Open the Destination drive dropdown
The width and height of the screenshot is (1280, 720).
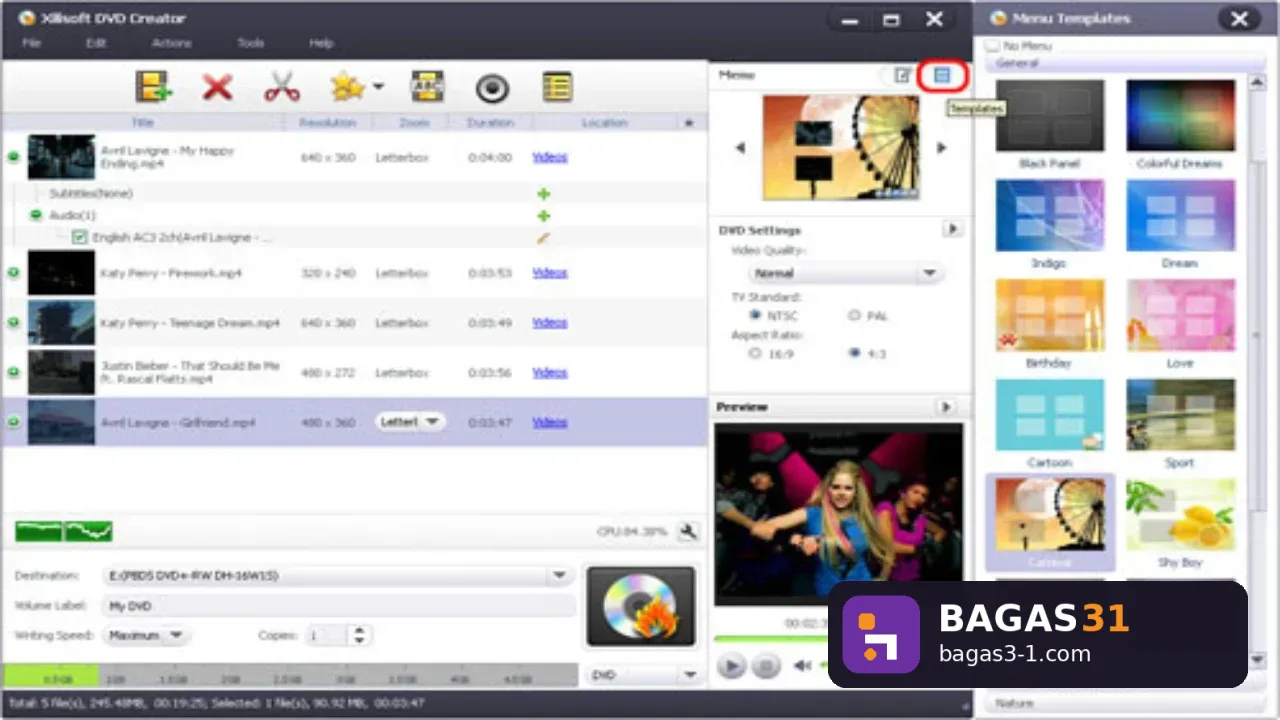click(338, 576)
